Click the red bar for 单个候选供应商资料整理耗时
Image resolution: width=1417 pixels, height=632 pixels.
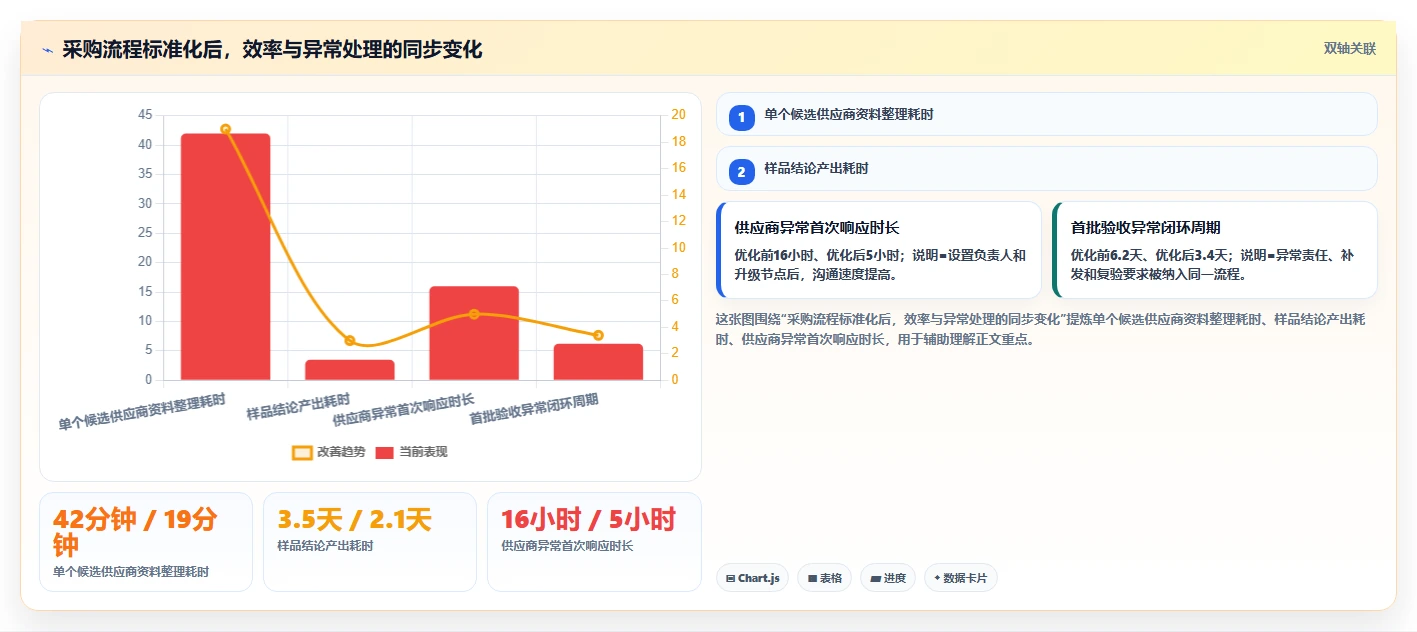click(225, 257)
